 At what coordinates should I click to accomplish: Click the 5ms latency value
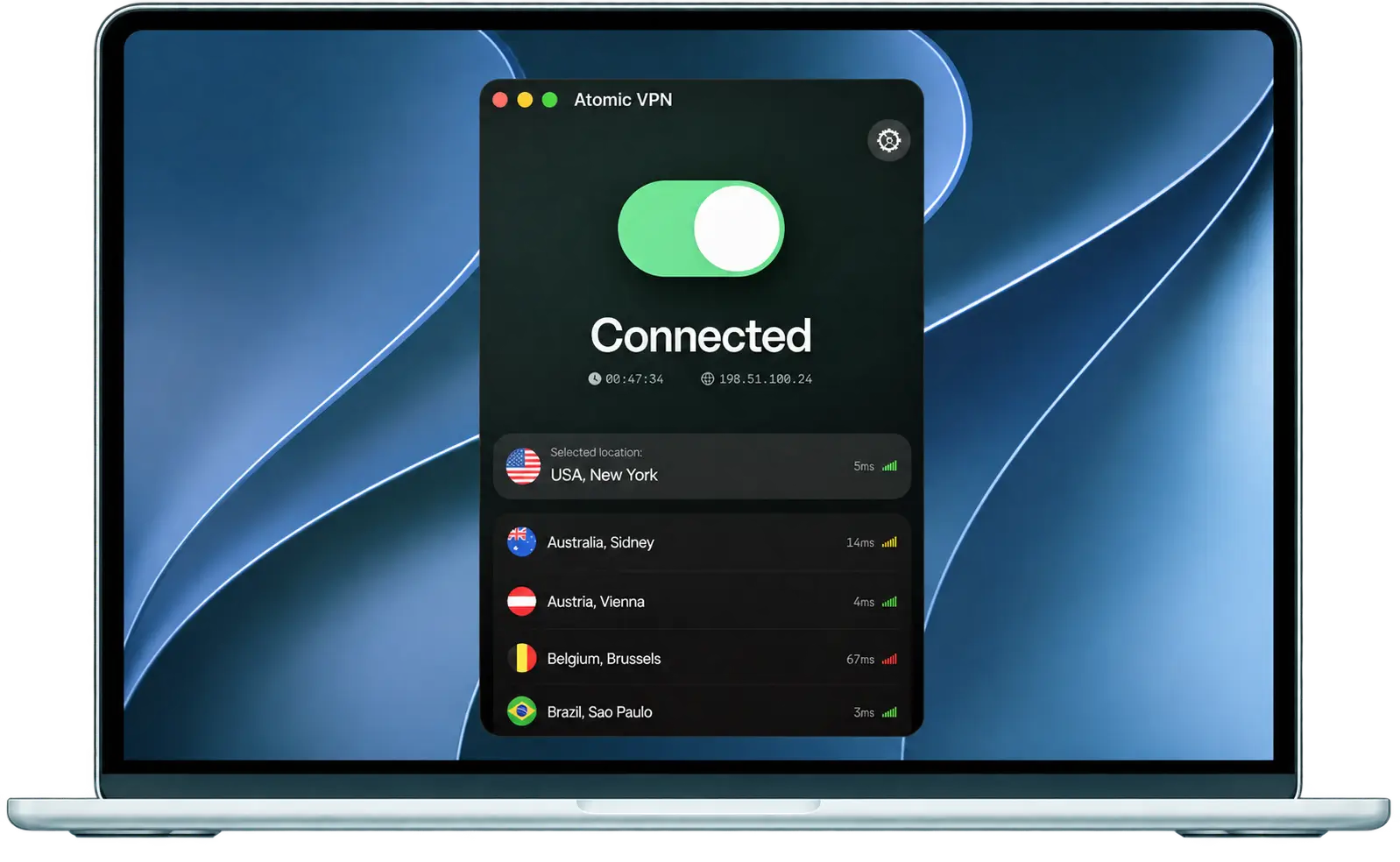tap(864, 467)
